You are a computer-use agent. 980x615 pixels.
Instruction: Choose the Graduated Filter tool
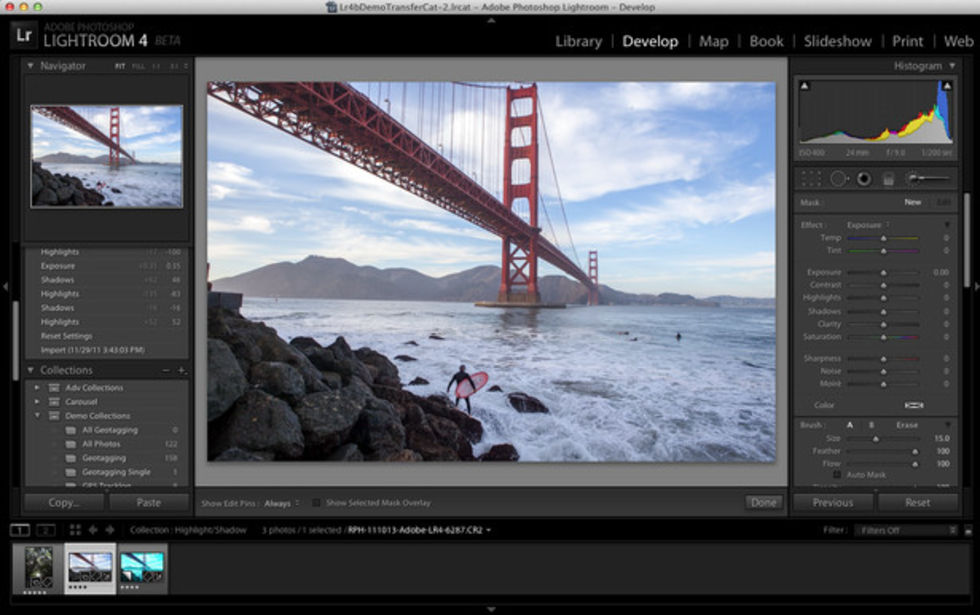[x=888, y=179]
